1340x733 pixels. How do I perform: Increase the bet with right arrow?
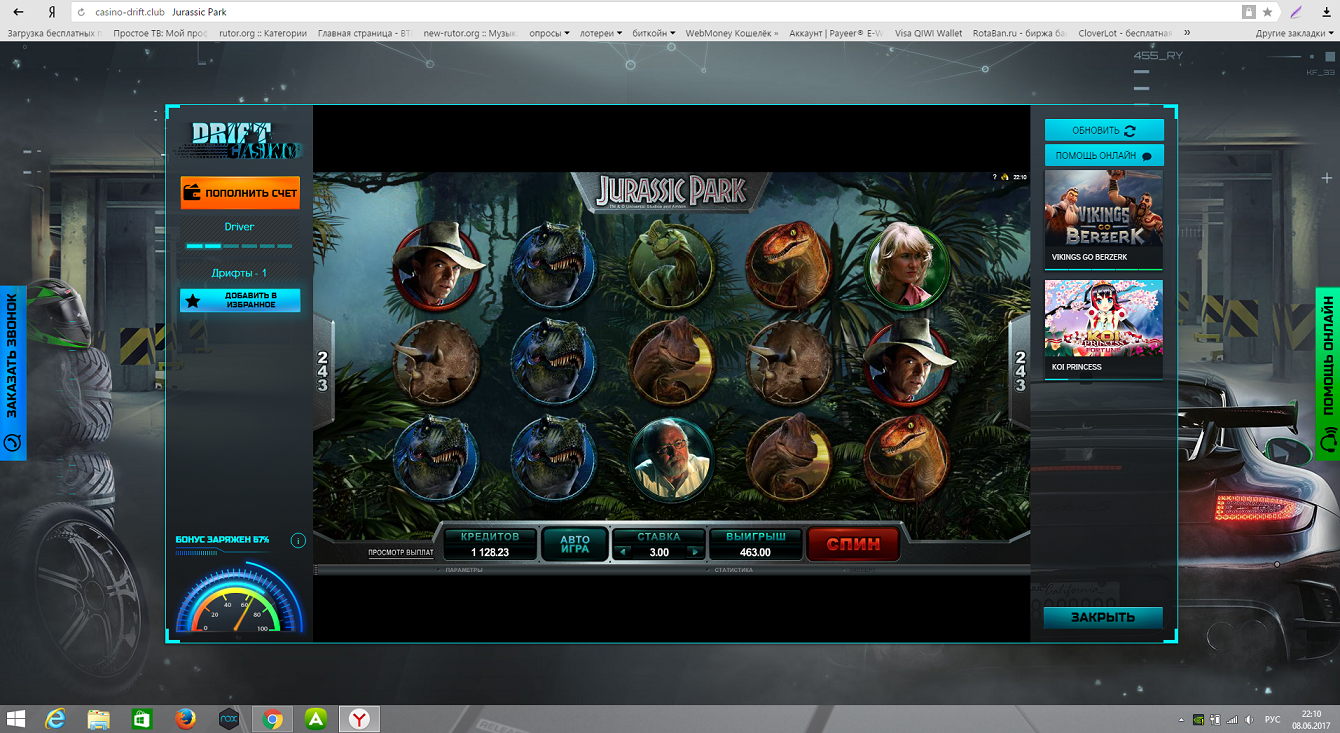click(694, 552)
